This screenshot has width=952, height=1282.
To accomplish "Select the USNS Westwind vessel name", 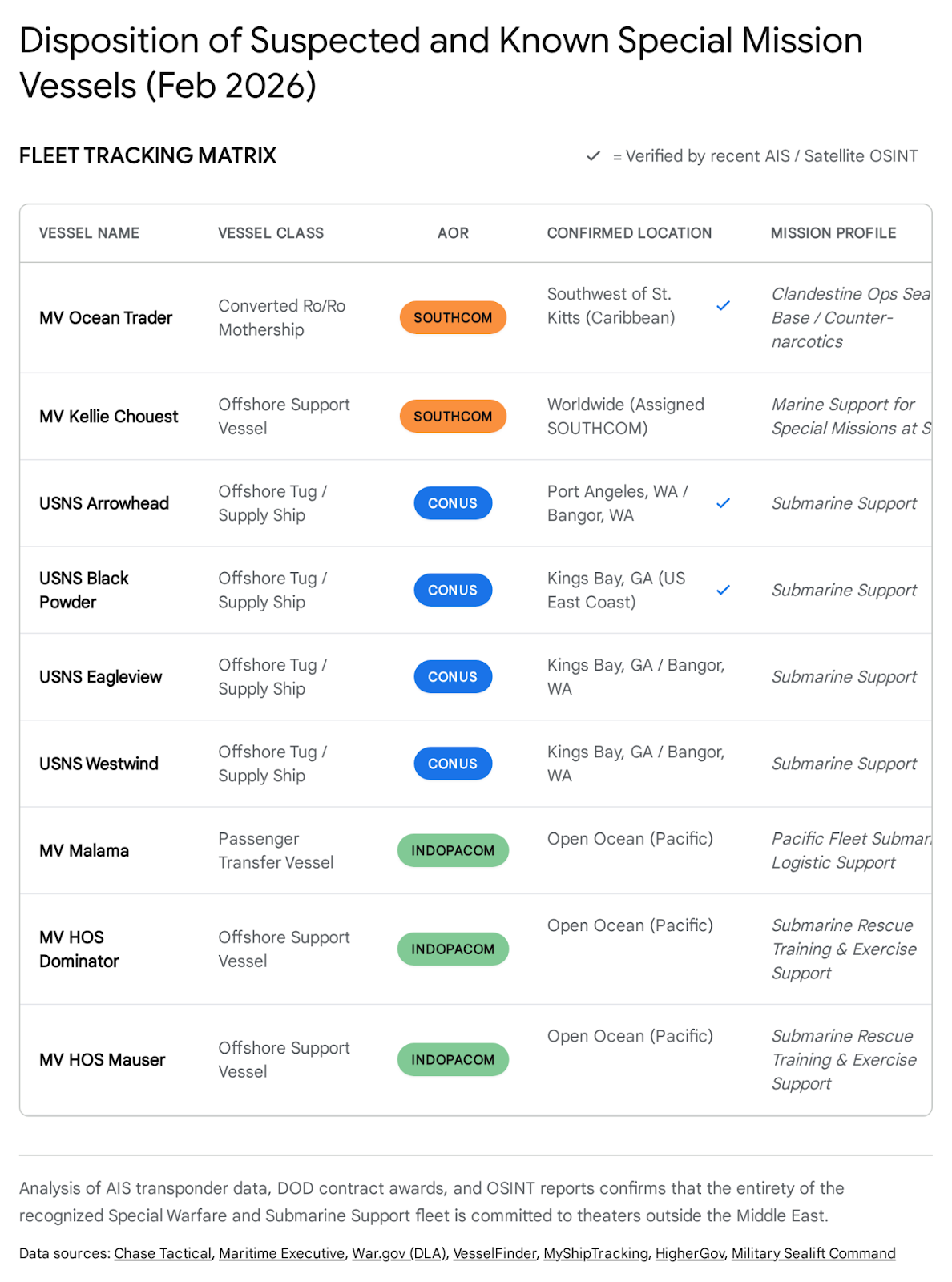I will point(99,764).
